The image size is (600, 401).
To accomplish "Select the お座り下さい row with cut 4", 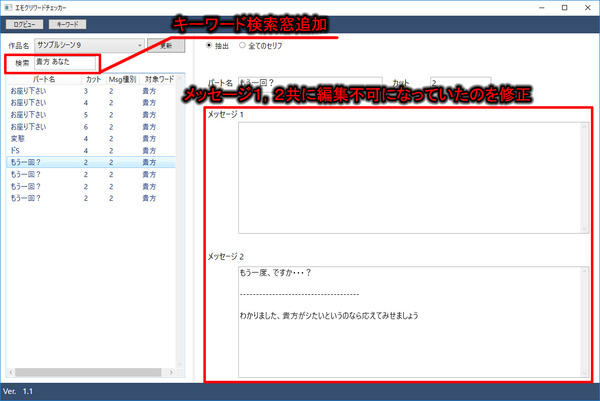I will [91, 103].
